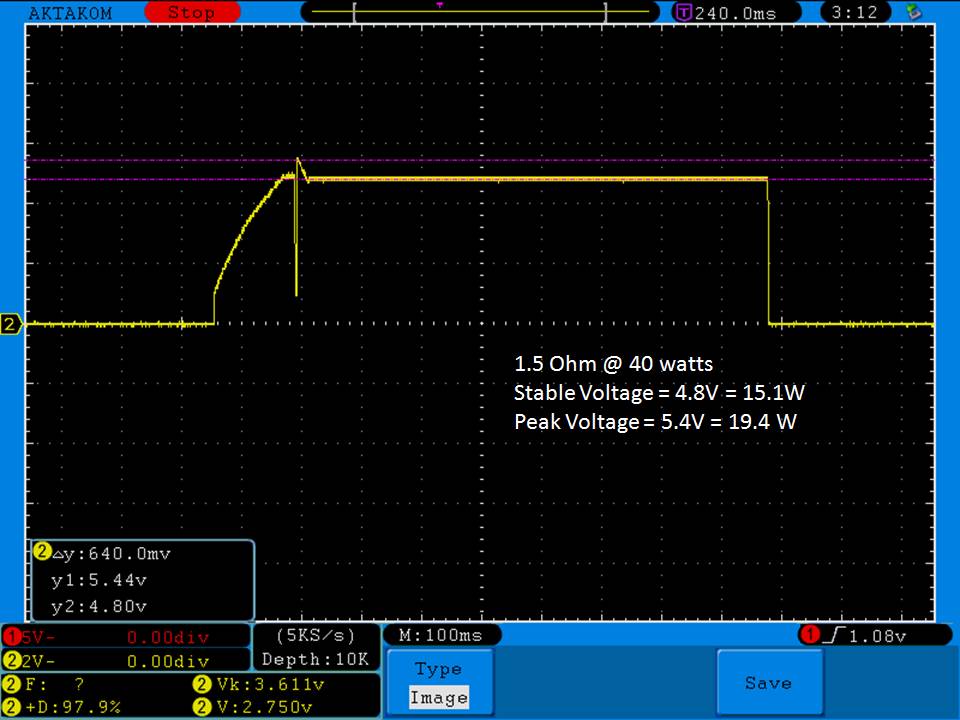The width and height of the screenshot is (960, 720).
Task: Click the red Stop status indicator
Action: tap(192, 12)
